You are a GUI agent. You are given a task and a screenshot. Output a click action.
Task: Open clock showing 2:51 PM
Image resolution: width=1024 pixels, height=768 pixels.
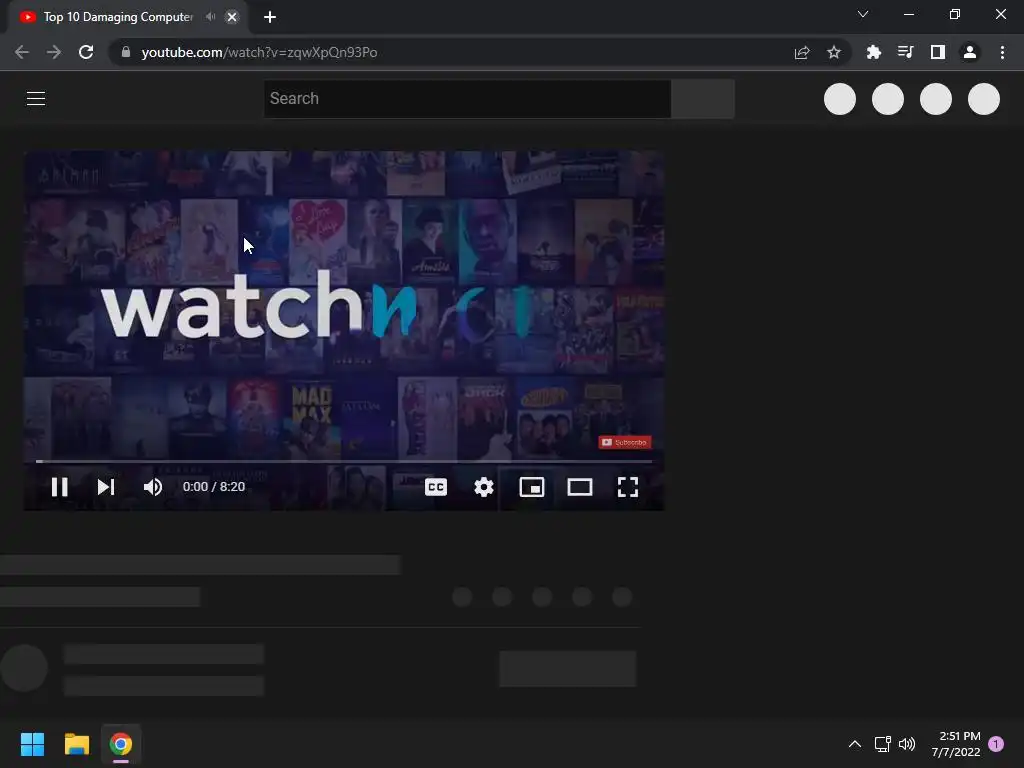(956, 744)
